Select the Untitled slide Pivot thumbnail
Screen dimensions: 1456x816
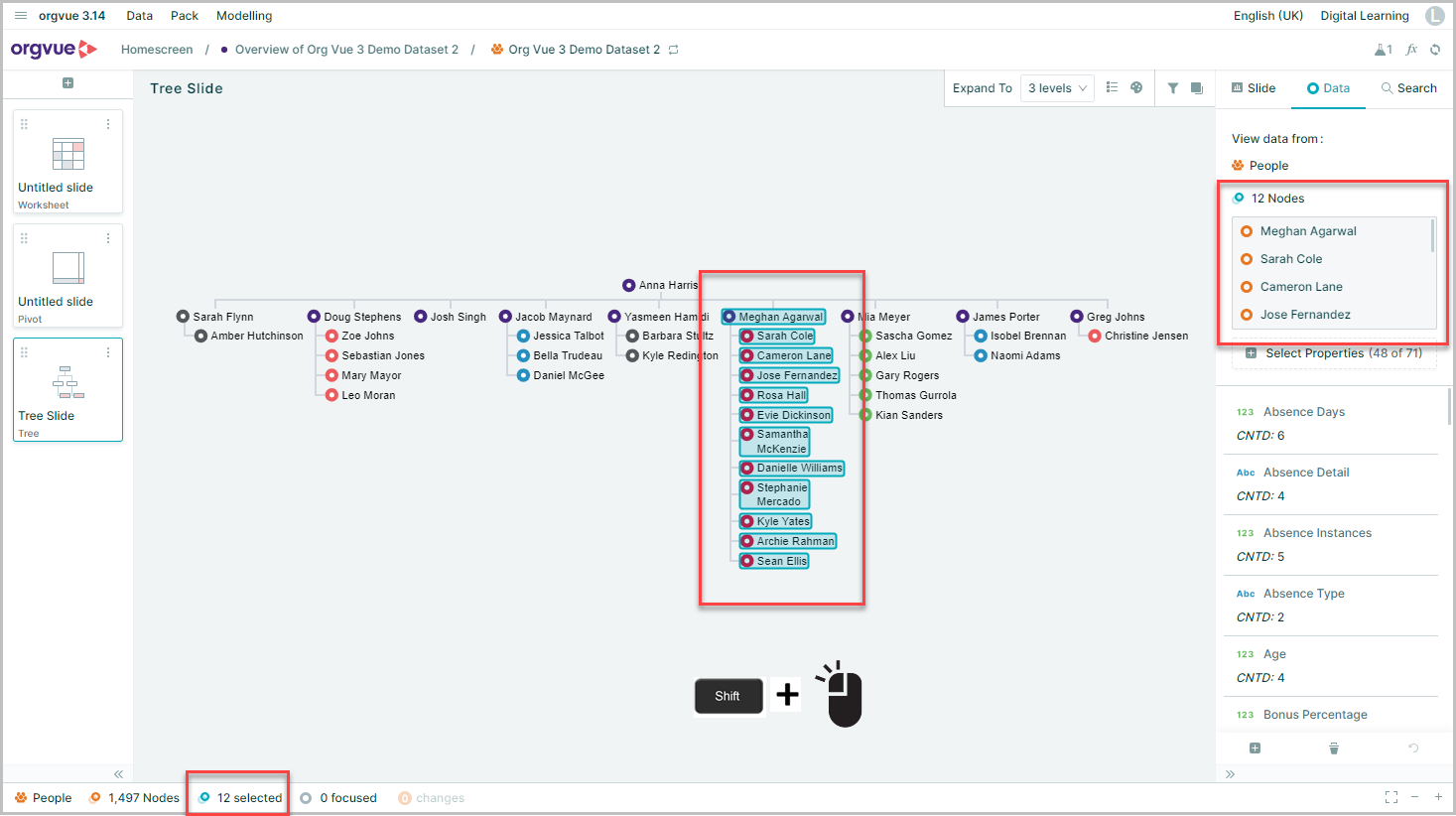pos(67,276)
